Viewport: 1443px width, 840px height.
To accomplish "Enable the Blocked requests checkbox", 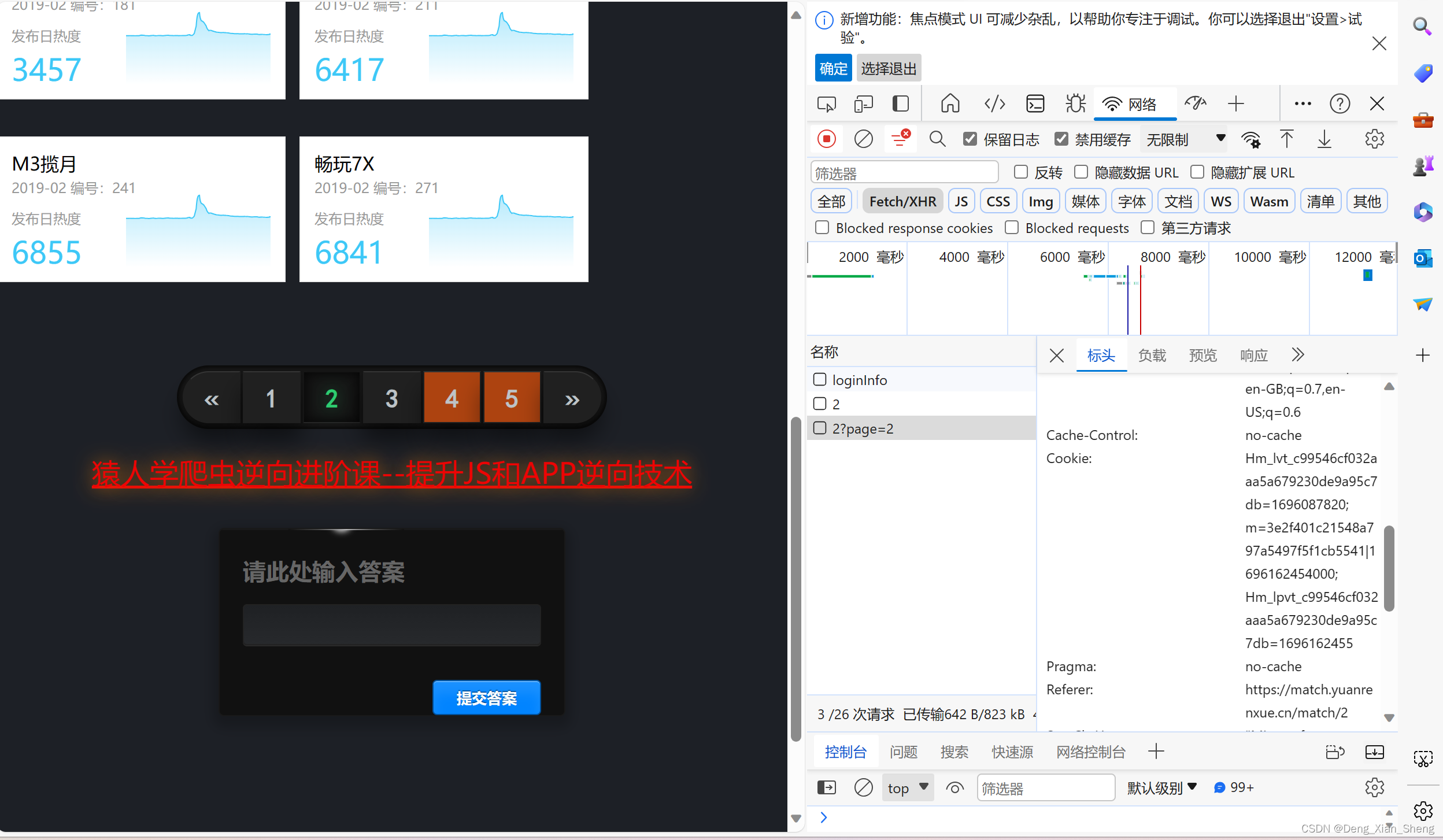I will coord(1010,229).
